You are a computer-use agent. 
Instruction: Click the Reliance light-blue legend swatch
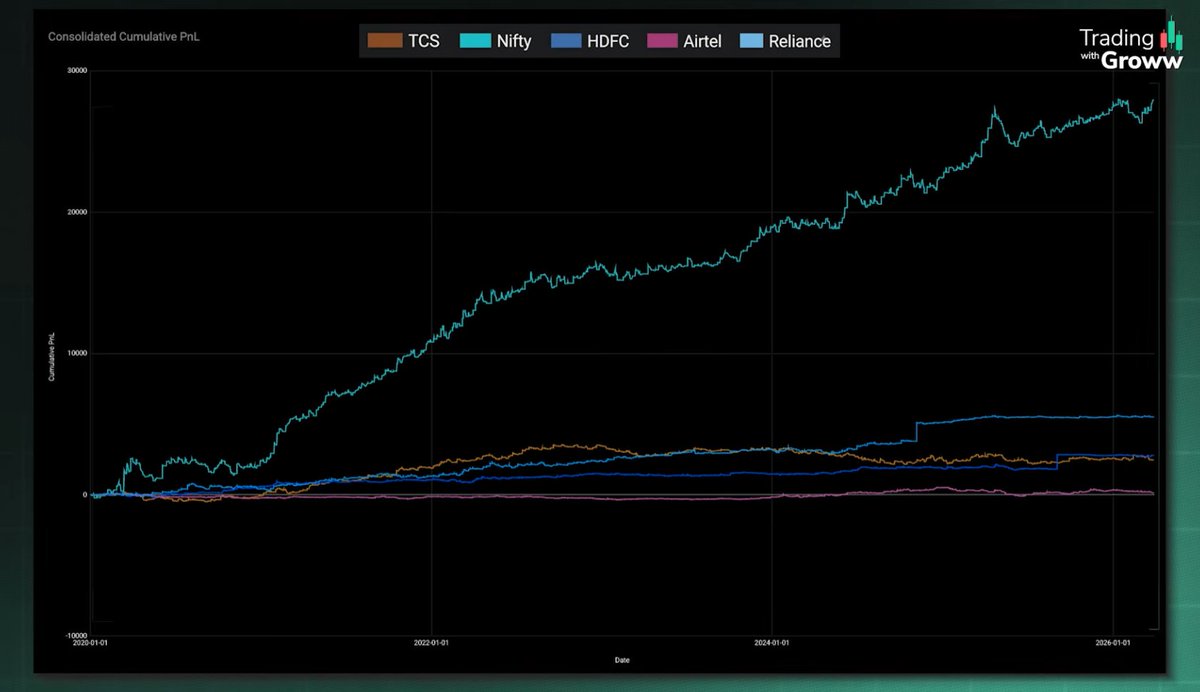[753, 41]
